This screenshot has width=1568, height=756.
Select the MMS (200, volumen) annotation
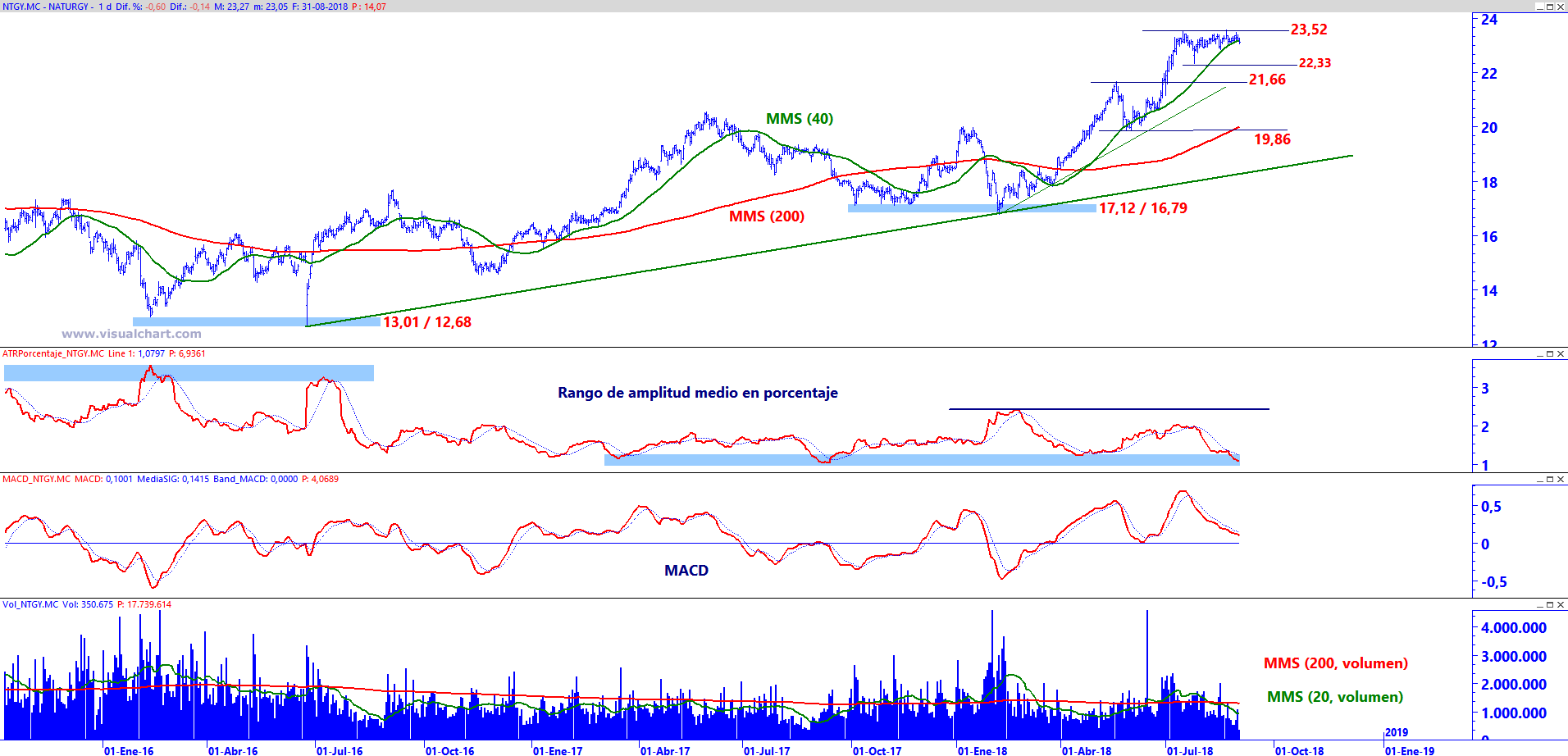pyautogui.click(x=1336, y=663)
